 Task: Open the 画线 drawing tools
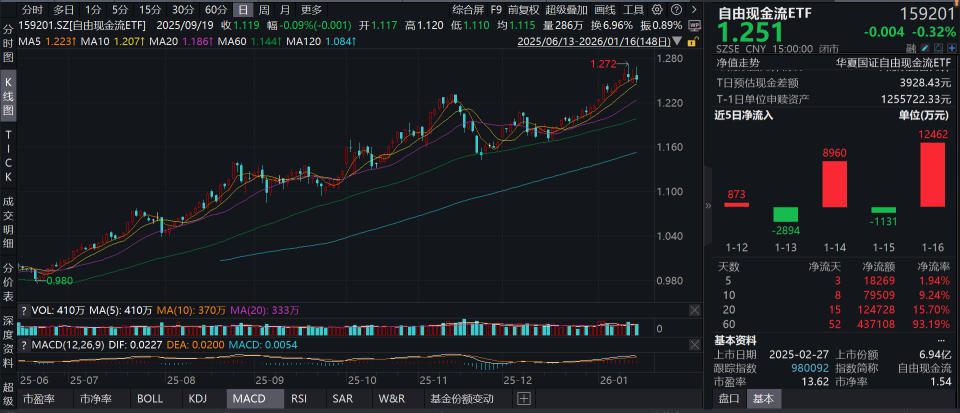(605, 10)
